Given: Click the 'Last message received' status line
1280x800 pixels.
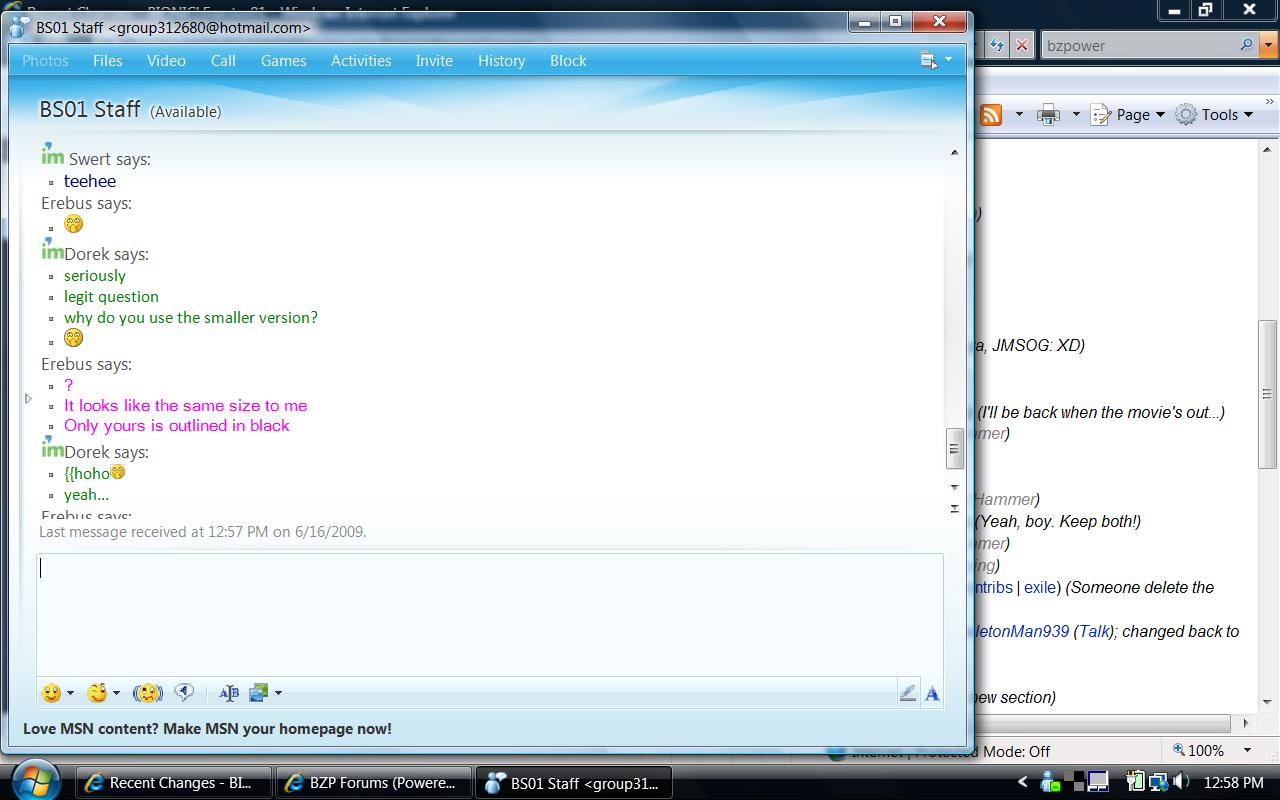Looking at the screenshot, I should click(203, 532).
